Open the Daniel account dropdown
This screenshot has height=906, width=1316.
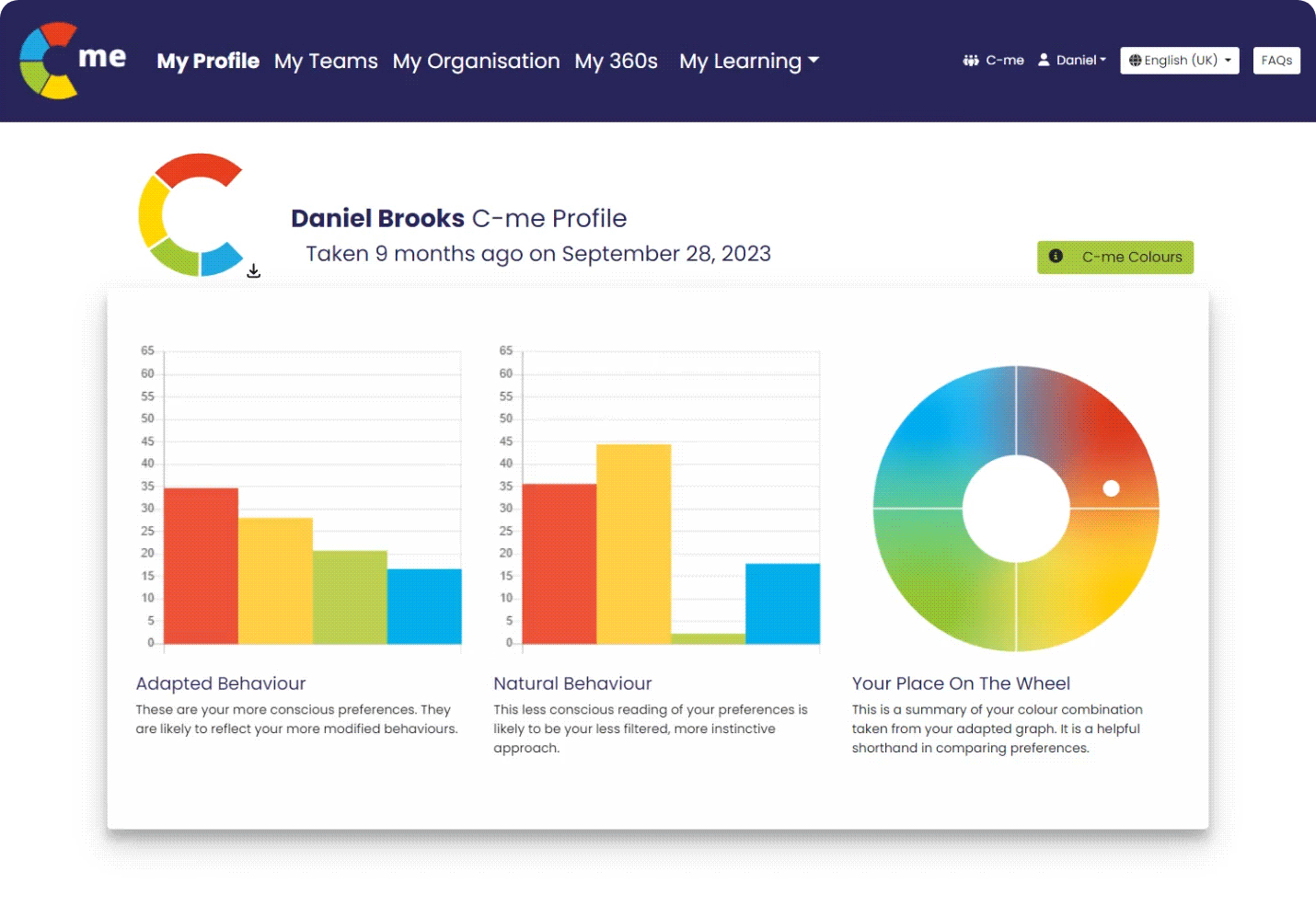(1072, 60)
